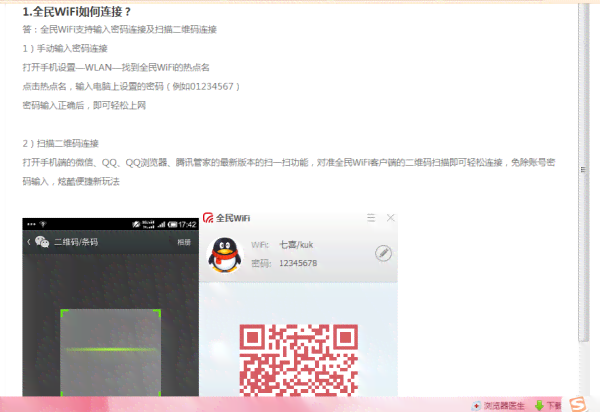Click the line 打开手机设置—WLAN—找到全民WiFi的热点名

click(x=116, y=67)
